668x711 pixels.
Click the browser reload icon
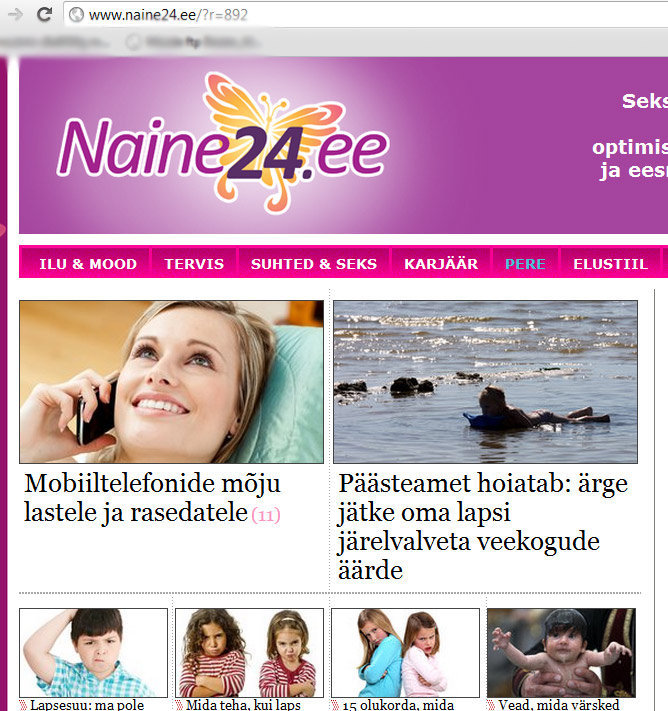click(x=44, y=15)
